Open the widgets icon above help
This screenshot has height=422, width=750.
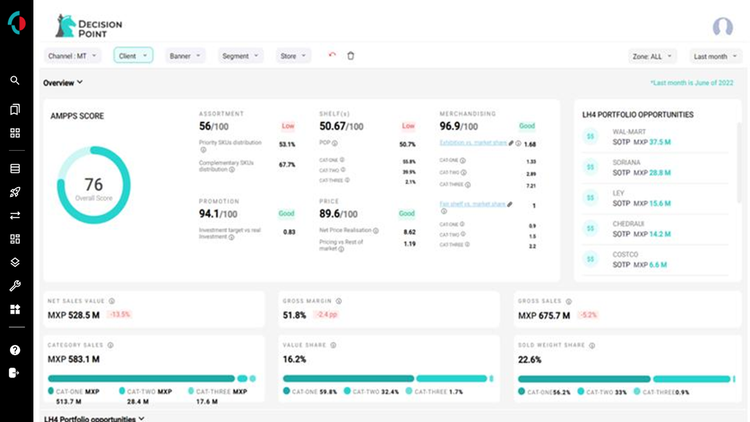click(x=15, y=310)
